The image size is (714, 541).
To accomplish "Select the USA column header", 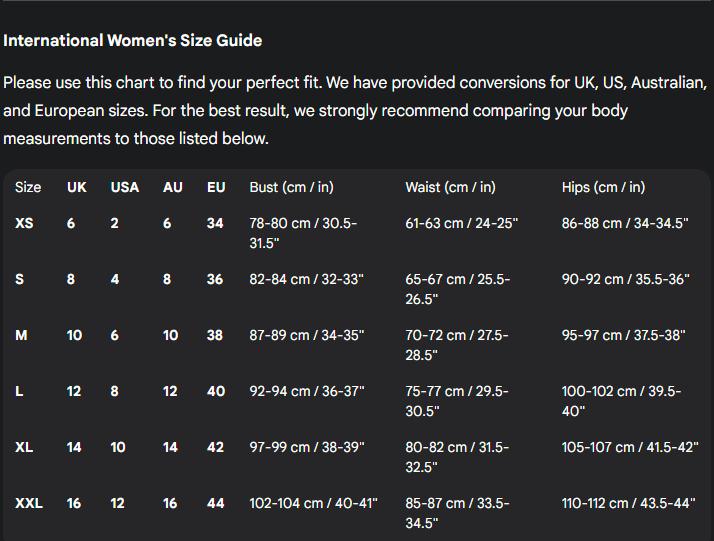I will click(x=125, y=187).
